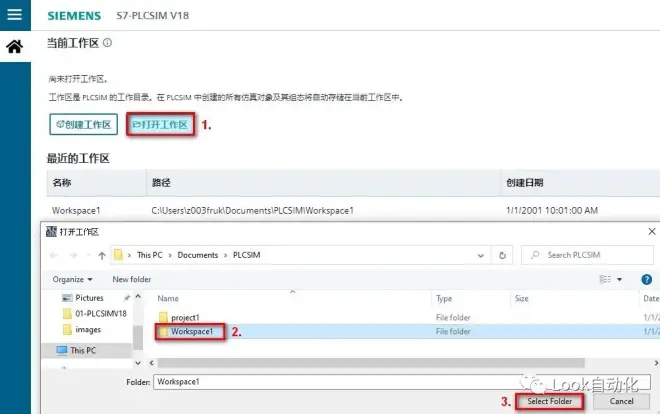Click the Cancel button
This screenshot has width=660, height=414.
(621, 401)
